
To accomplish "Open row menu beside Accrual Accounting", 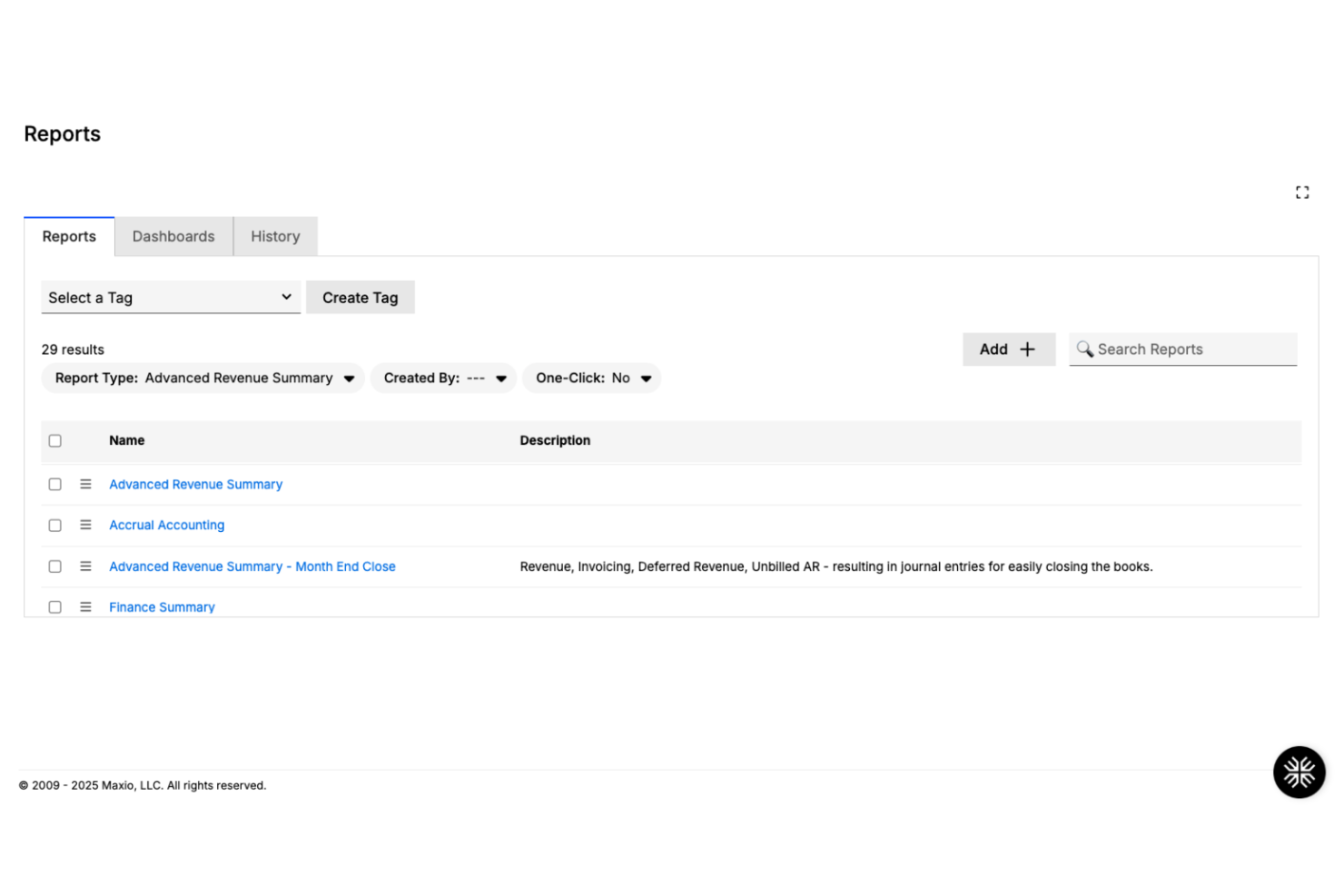I will (x=84, y=525).
